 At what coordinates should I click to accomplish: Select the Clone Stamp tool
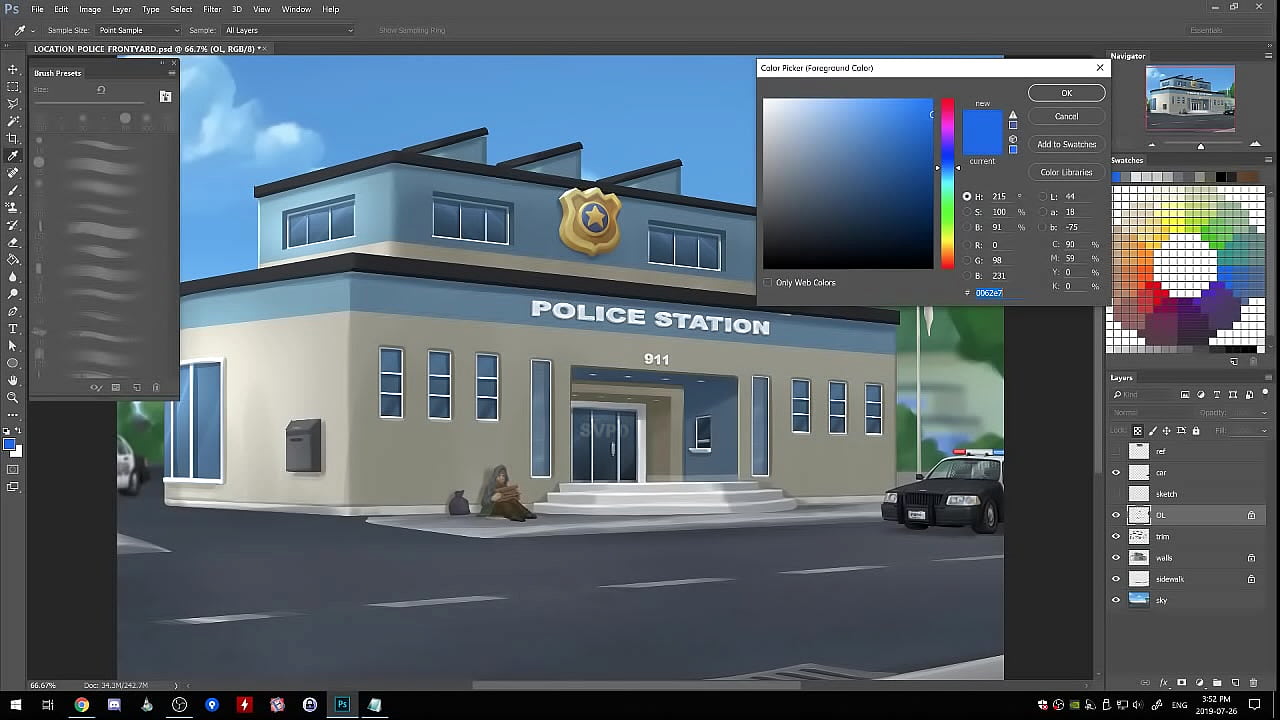point(13,207)
